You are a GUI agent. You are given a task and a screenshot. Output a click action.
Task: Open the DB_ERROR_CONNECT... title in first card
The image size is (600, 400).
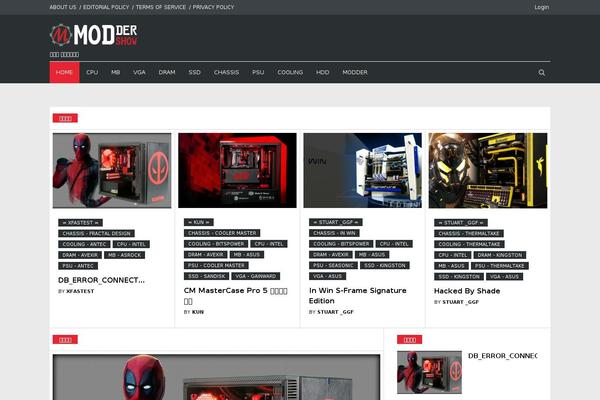[101, 280]
